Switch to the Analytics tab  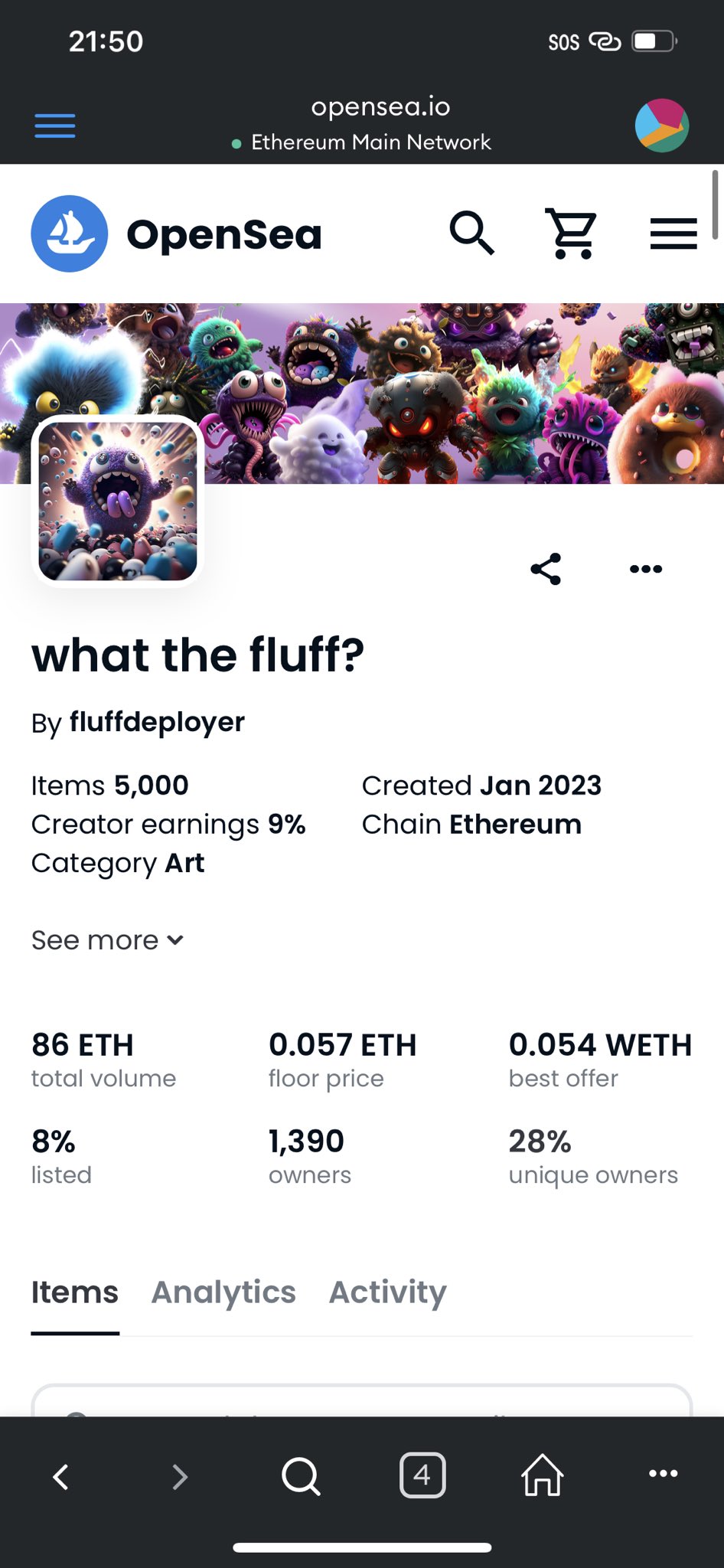(223, 1292)
